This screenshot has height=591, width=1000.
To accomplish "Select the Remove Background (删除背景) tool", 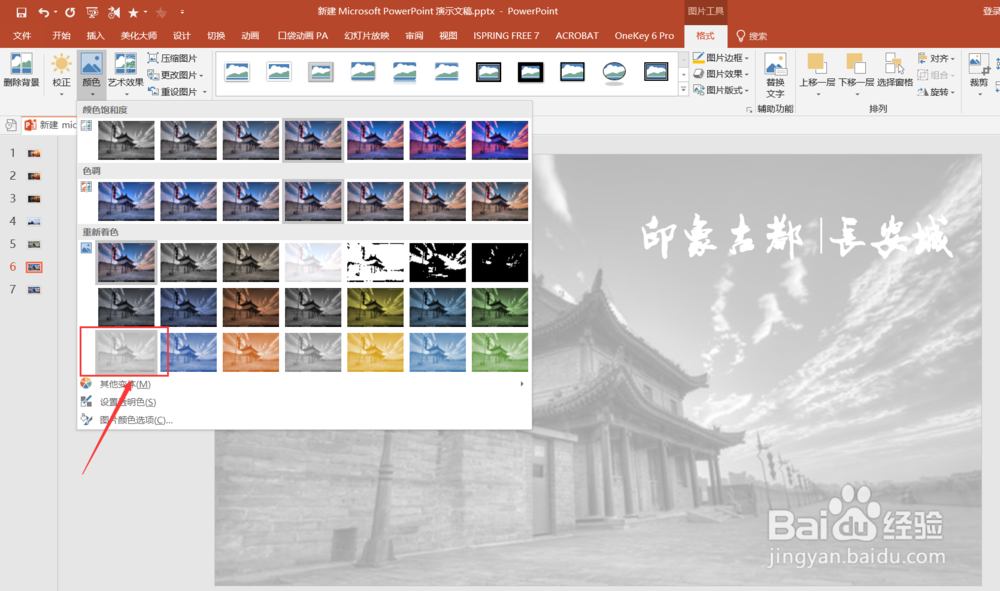I will tap(22, 68).
